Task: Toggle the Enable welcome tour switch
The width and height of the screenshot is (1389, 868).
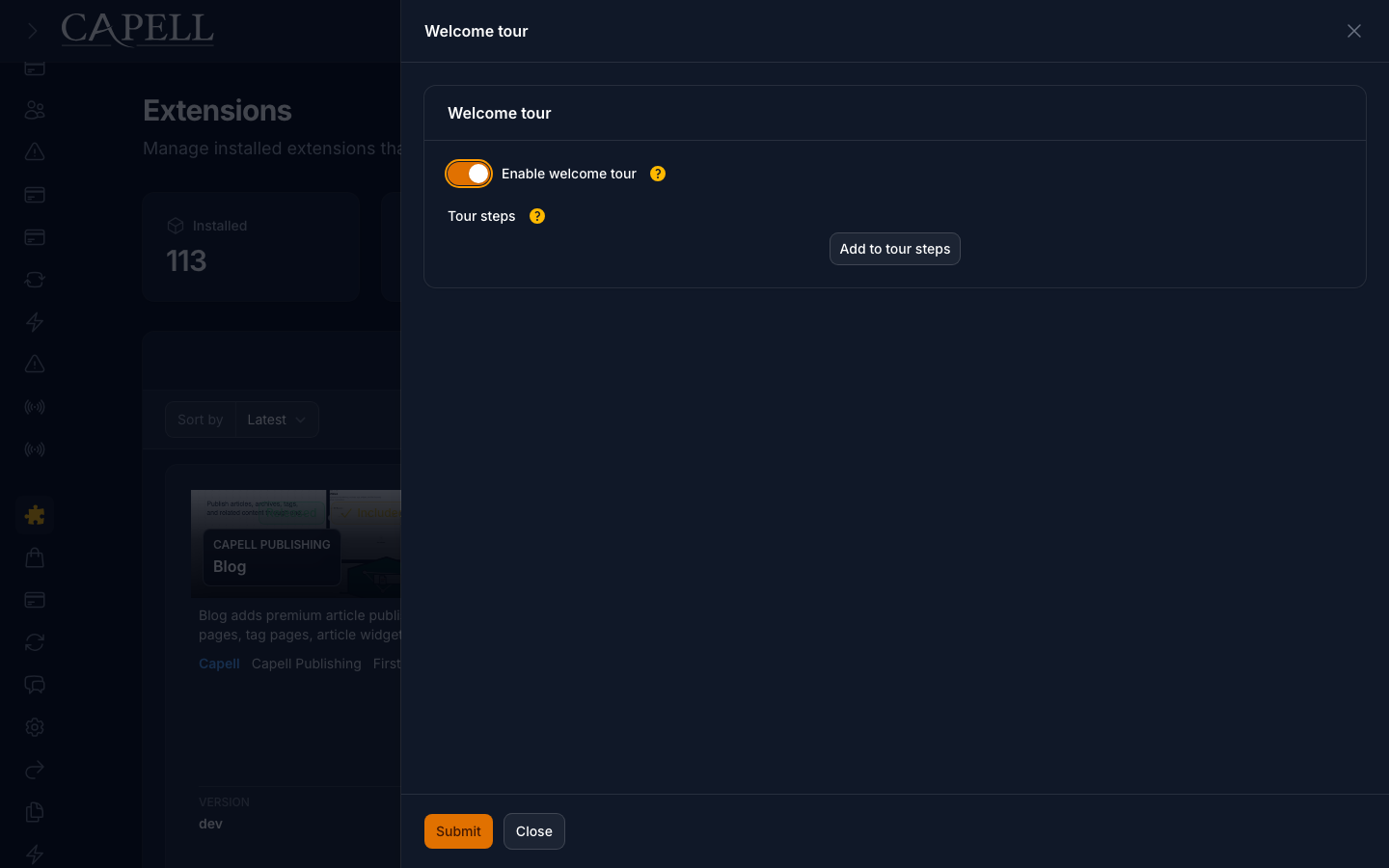Action: tap(469, 174)
